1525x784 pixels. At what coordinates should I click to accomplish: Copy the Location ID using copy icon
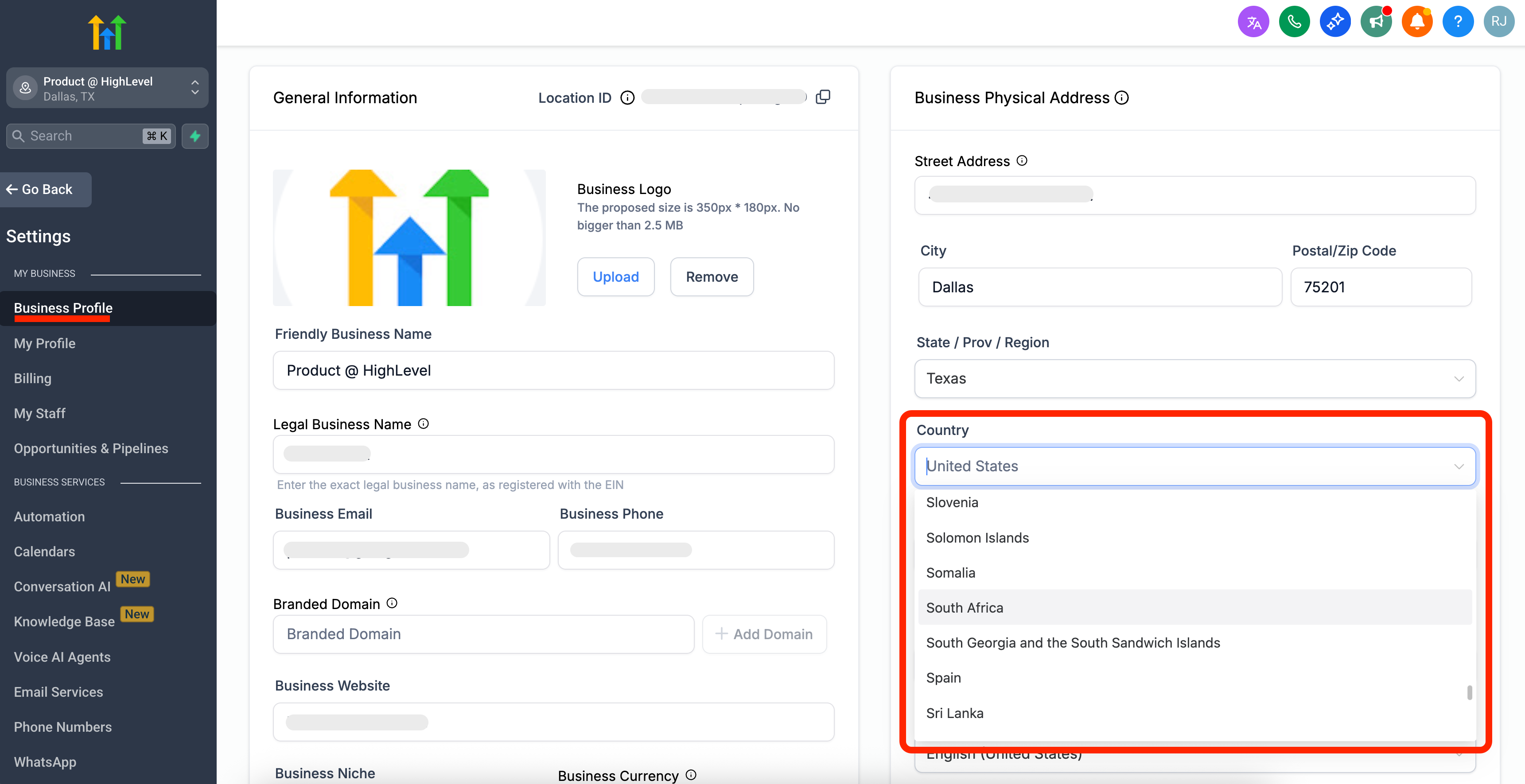pyautogui.click(x=823, y=97)
